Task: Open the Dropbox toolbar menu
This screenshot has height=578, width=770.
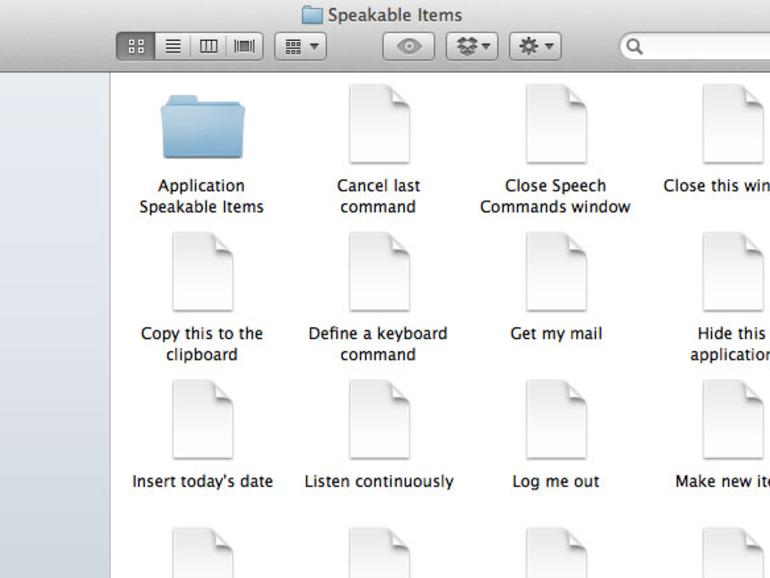Action: click(472, 47)
